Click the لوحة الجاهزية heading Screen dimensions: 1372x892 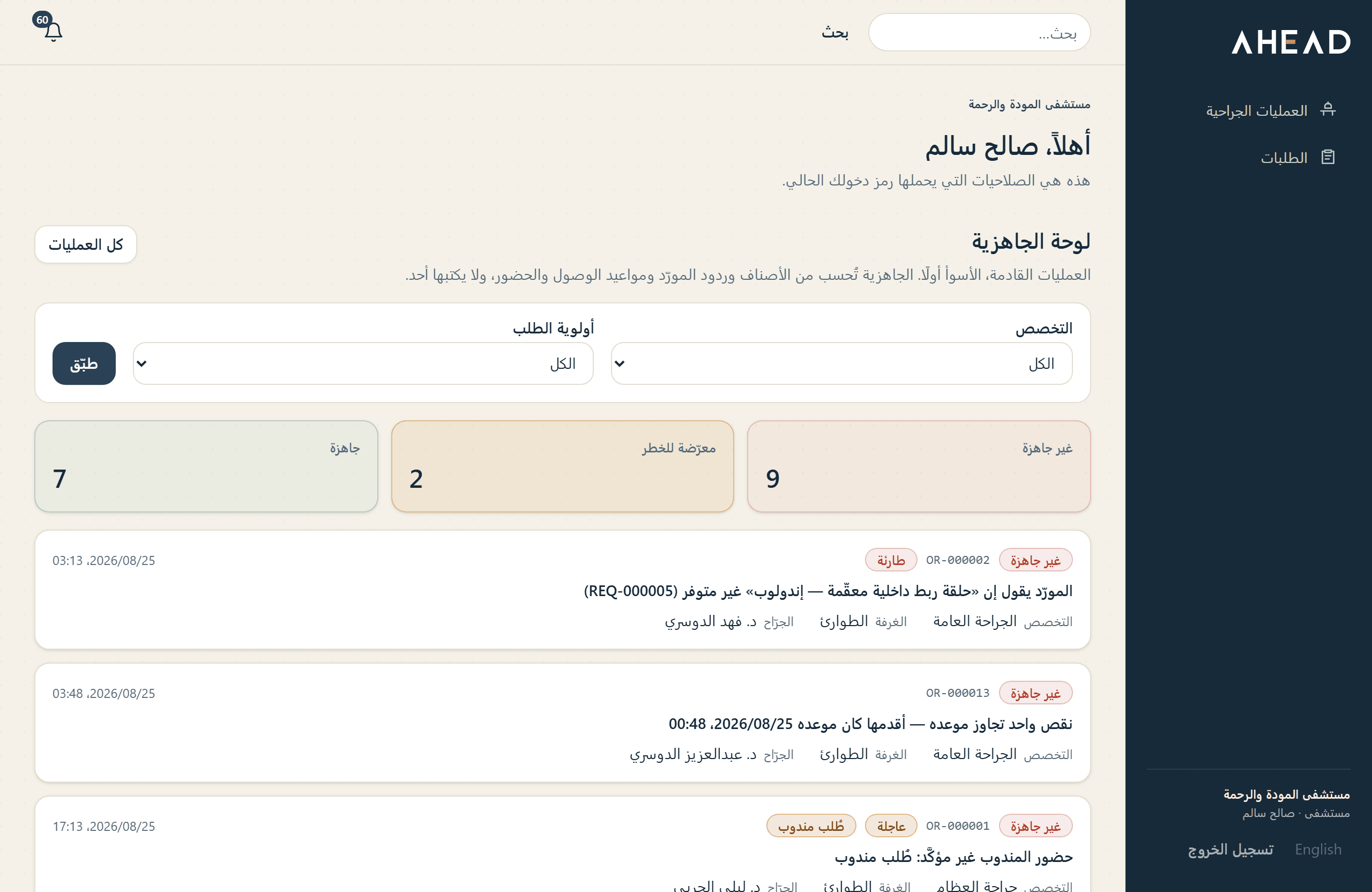coord(1031,242)
